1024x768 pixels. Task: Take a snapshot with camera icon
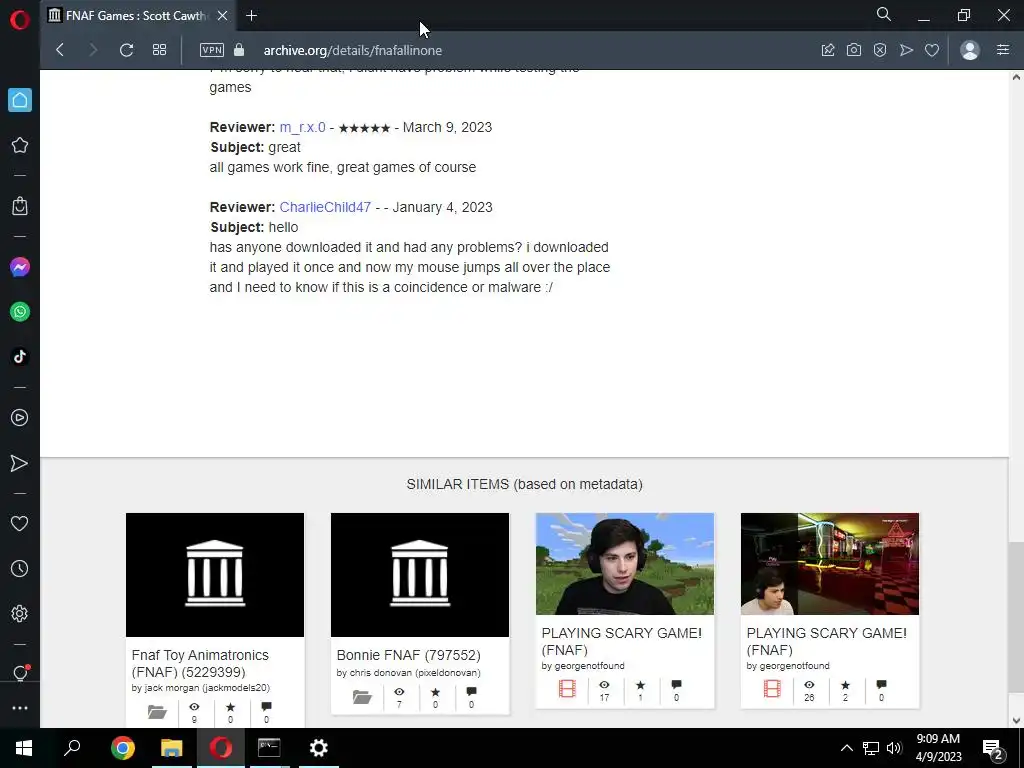854,50
